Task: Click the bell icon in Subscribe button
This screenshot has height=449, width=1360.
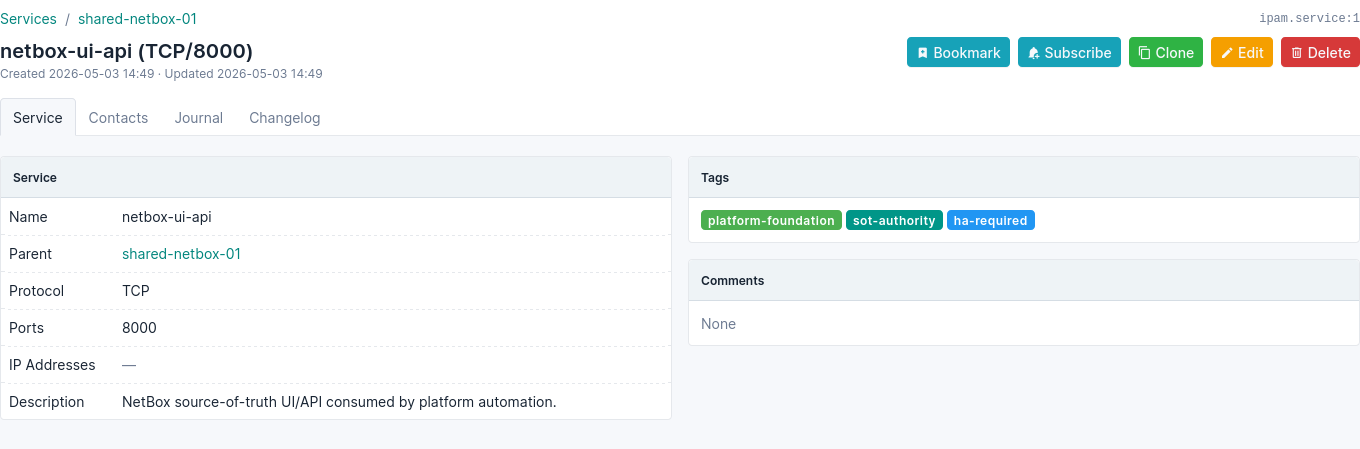Action: 1034,53
